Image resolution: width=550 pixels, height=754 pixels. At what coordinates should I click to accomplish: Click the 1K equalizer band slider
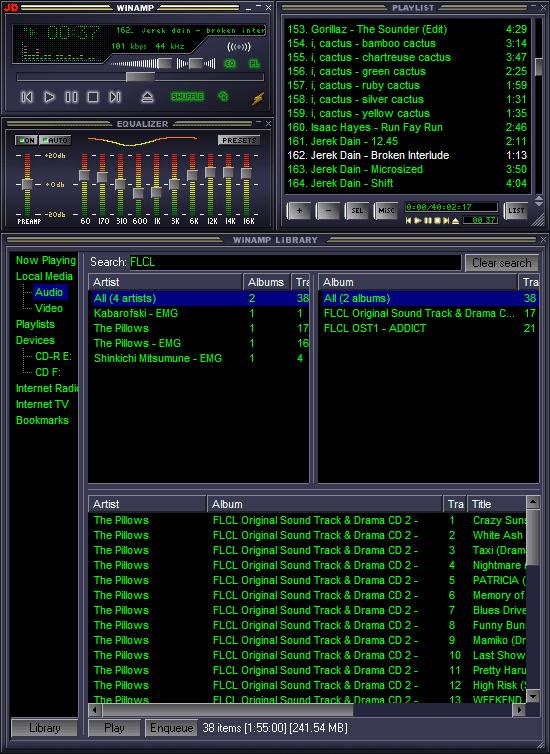coord(156,192)
